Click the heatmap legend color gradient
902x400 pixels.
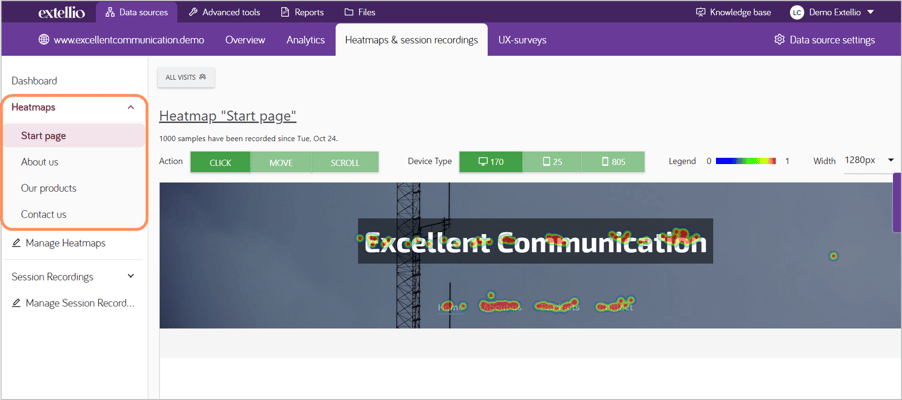[x=746, y=161]
